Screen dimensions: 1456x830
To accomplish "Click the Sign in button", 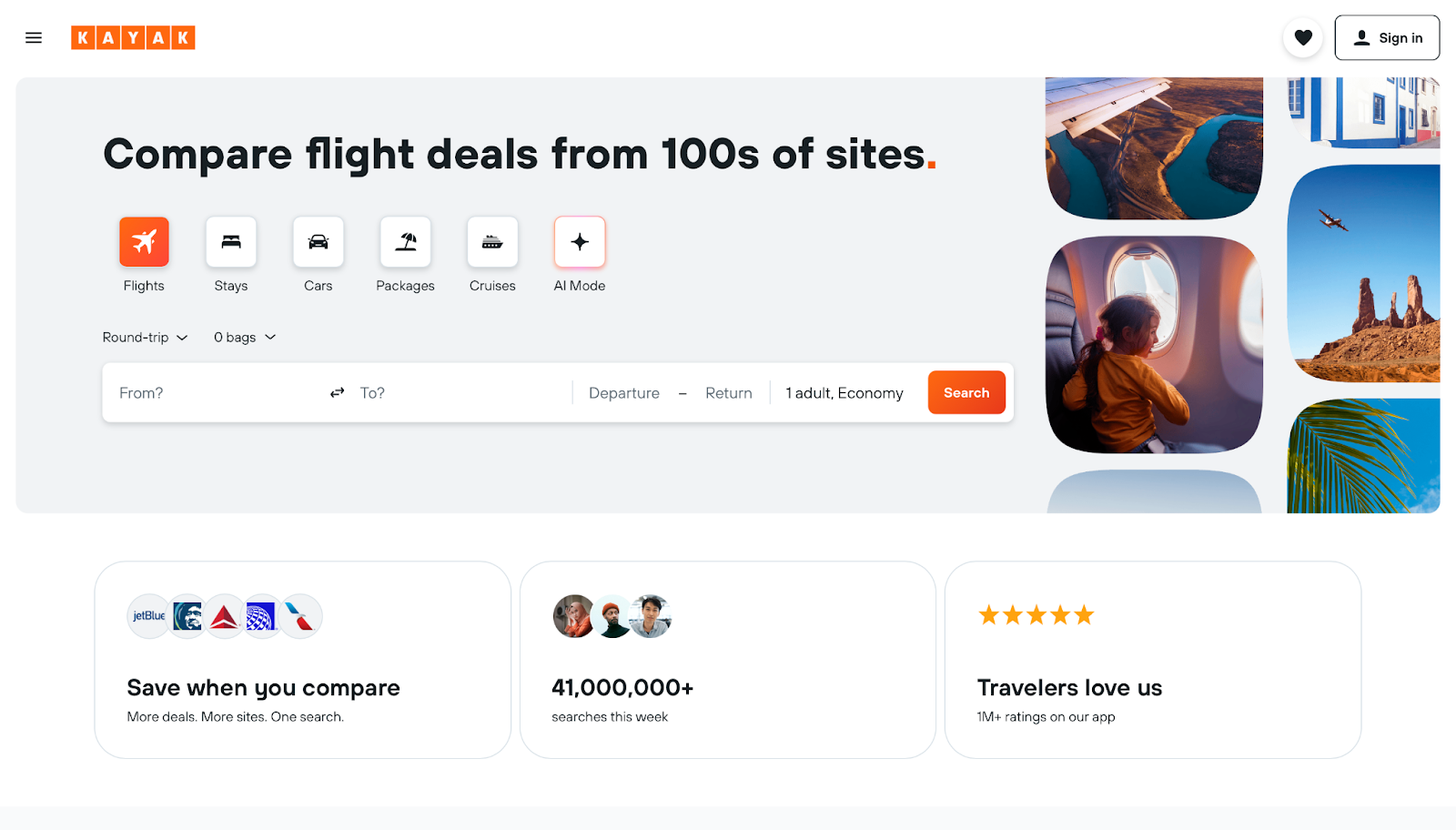I will [x=1386, y=37].
